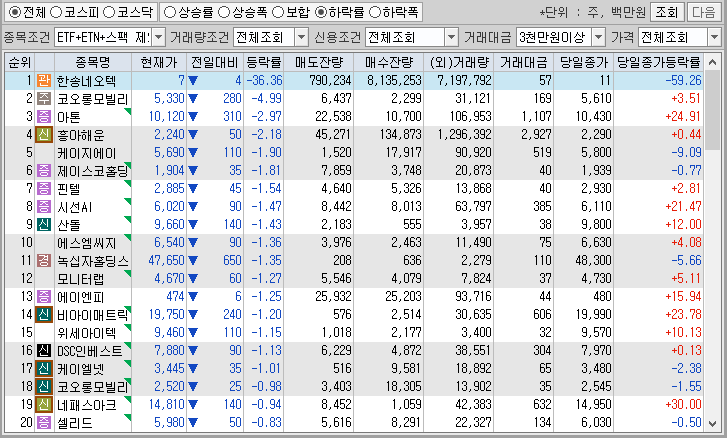The image size is (727, 438).
Task: Click the 주 badge icon on the rank 2 row
Action: click(44, 98)
